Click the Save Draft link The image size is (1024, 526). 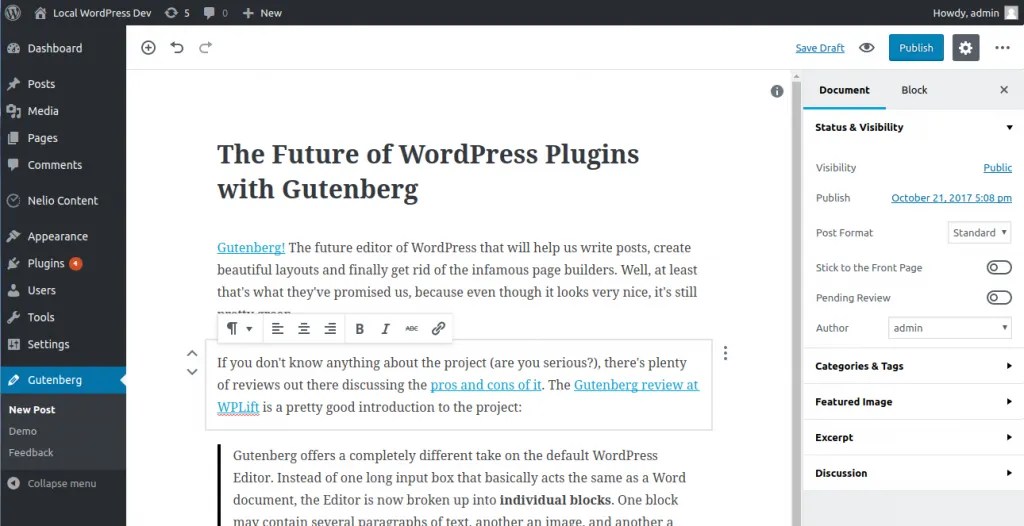(820, 48)
